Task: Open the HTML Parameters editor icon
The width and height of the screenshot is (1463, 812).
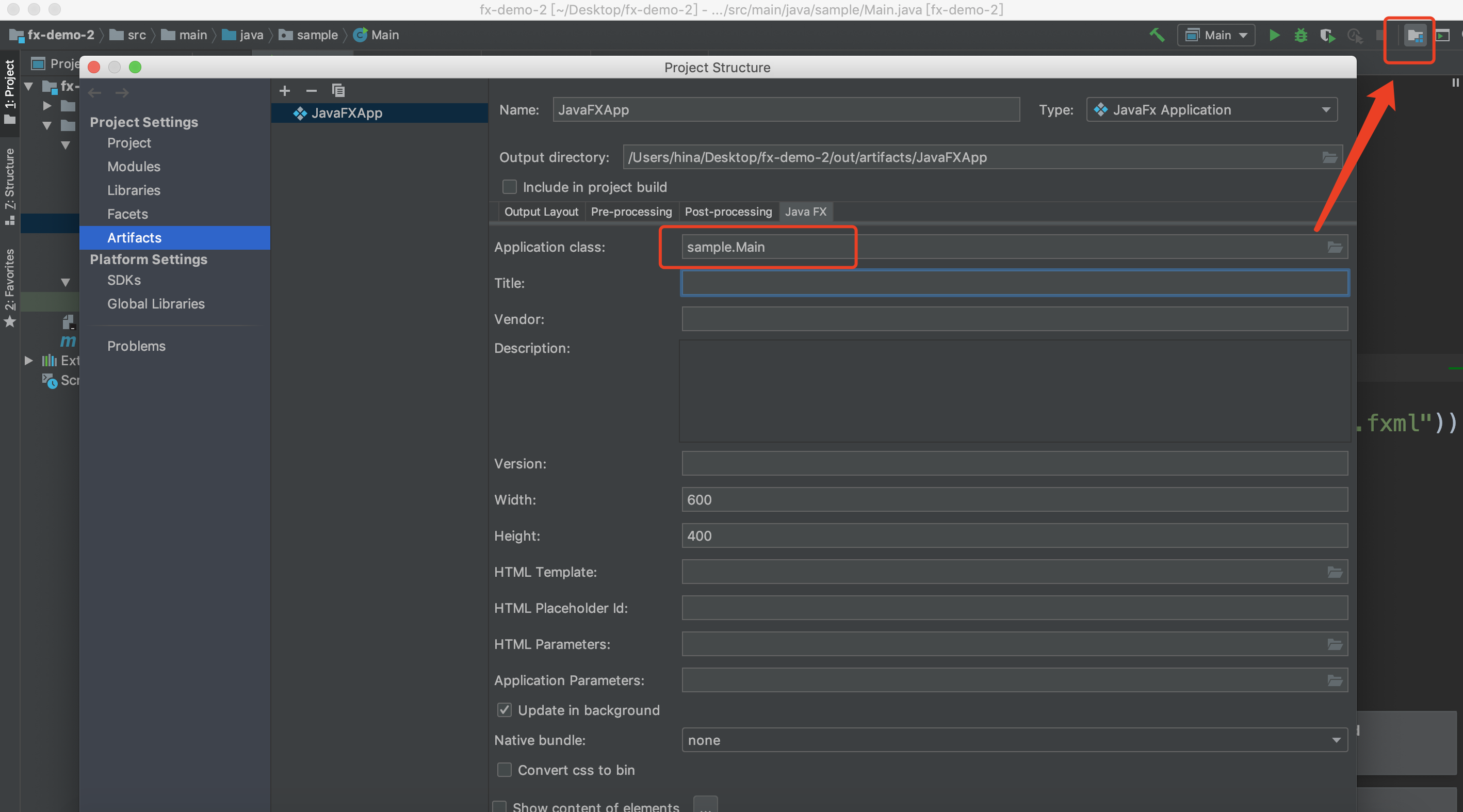Action: tap(1335, 644)
